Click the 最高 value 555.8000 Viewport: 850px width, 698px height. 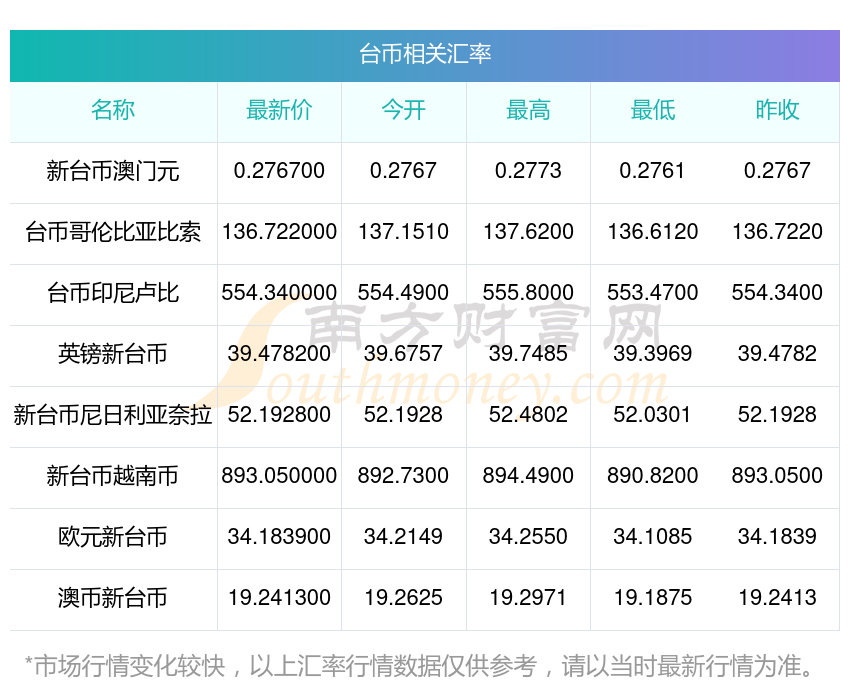click(x=529, y=293)
